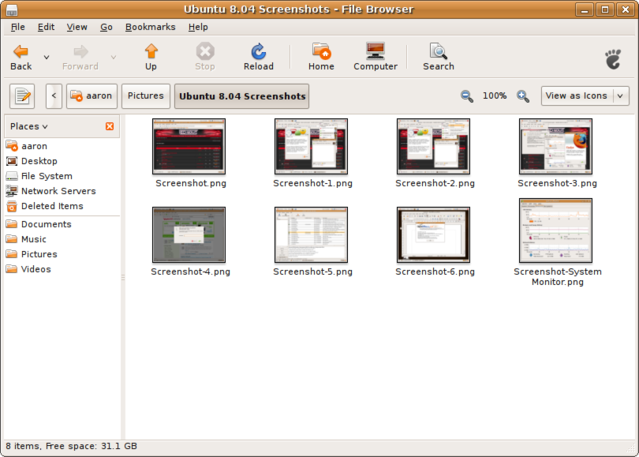Viewport: 639px width, 457px height.
Task: Open the Edit menu
Action: click(46, 27)
